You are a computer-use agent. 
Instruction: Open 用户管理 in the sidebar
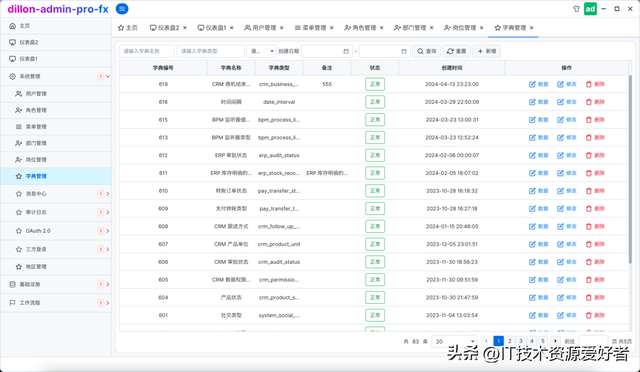(x=56, y=94)
